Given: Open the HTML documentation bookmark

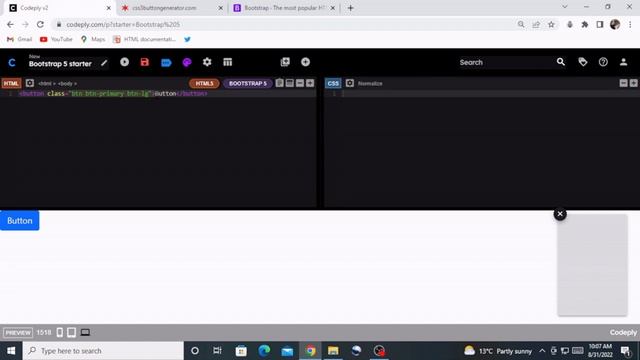Looking at the screenshot, I should (x=144, y=39).
